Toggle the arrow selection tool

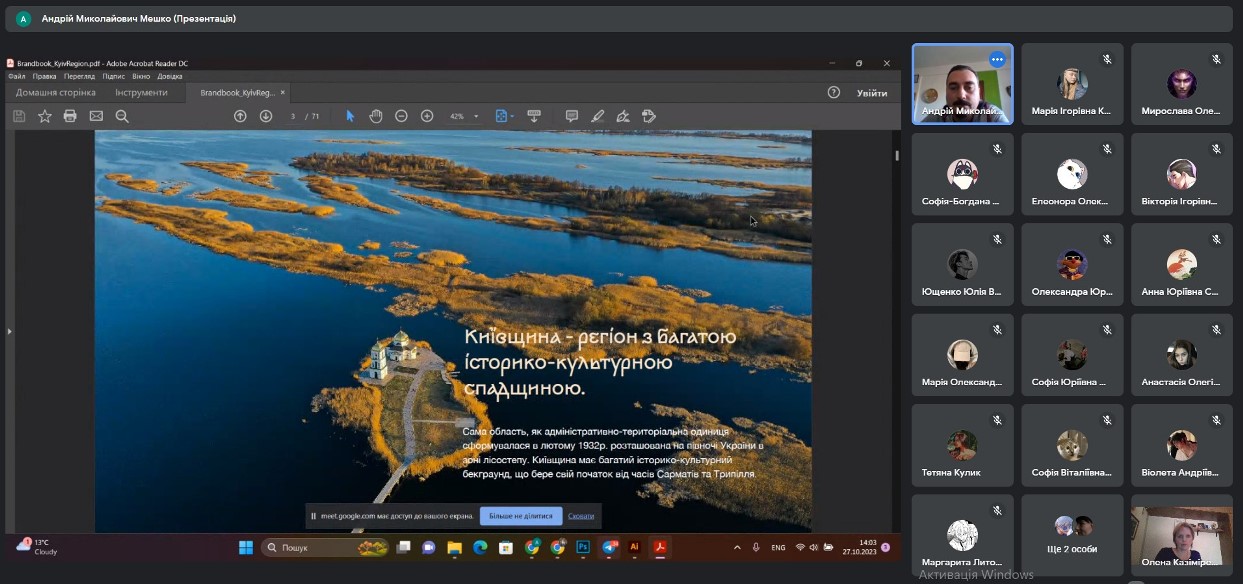[350, 116]
